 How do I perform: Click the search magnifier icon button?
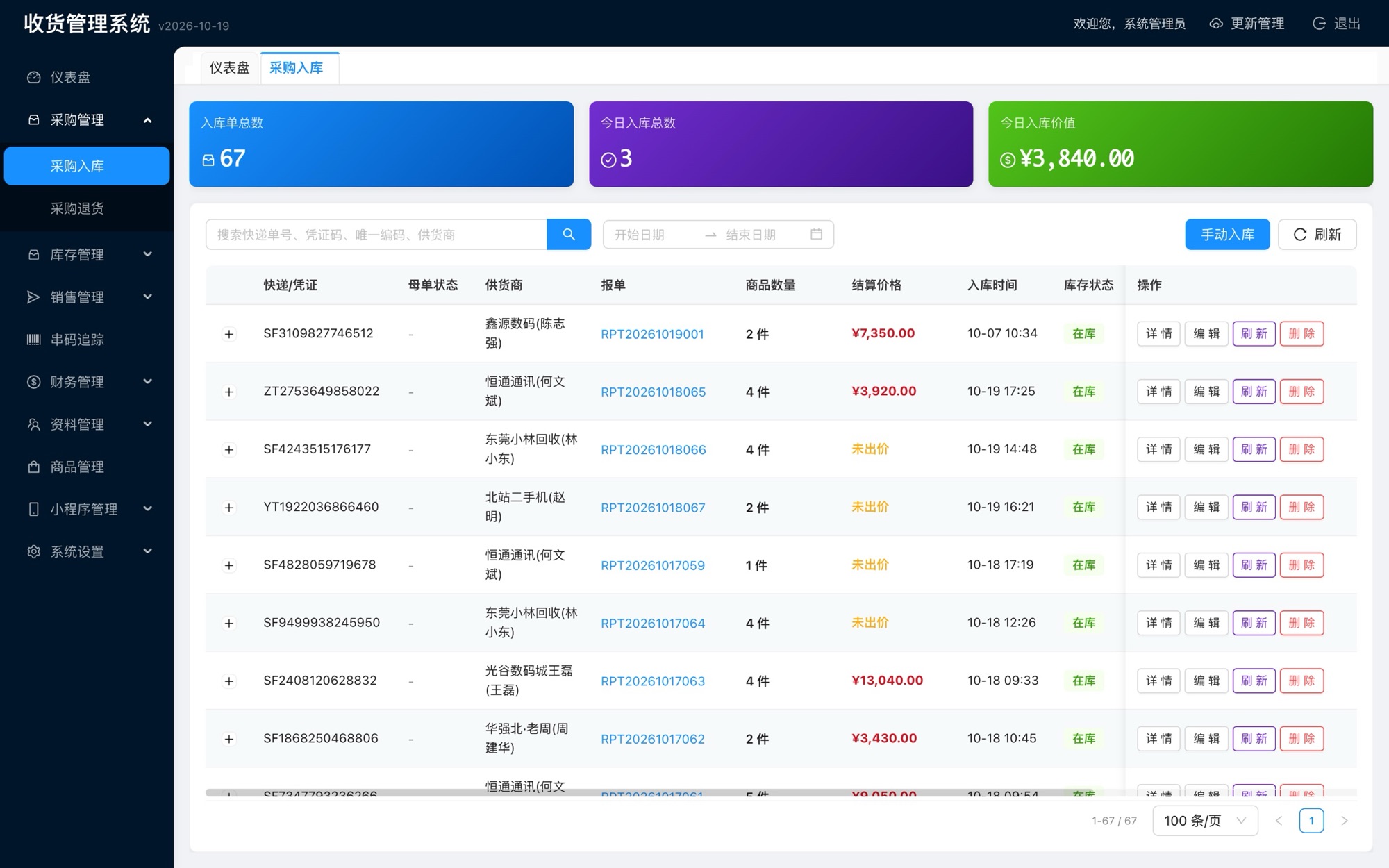569,235
